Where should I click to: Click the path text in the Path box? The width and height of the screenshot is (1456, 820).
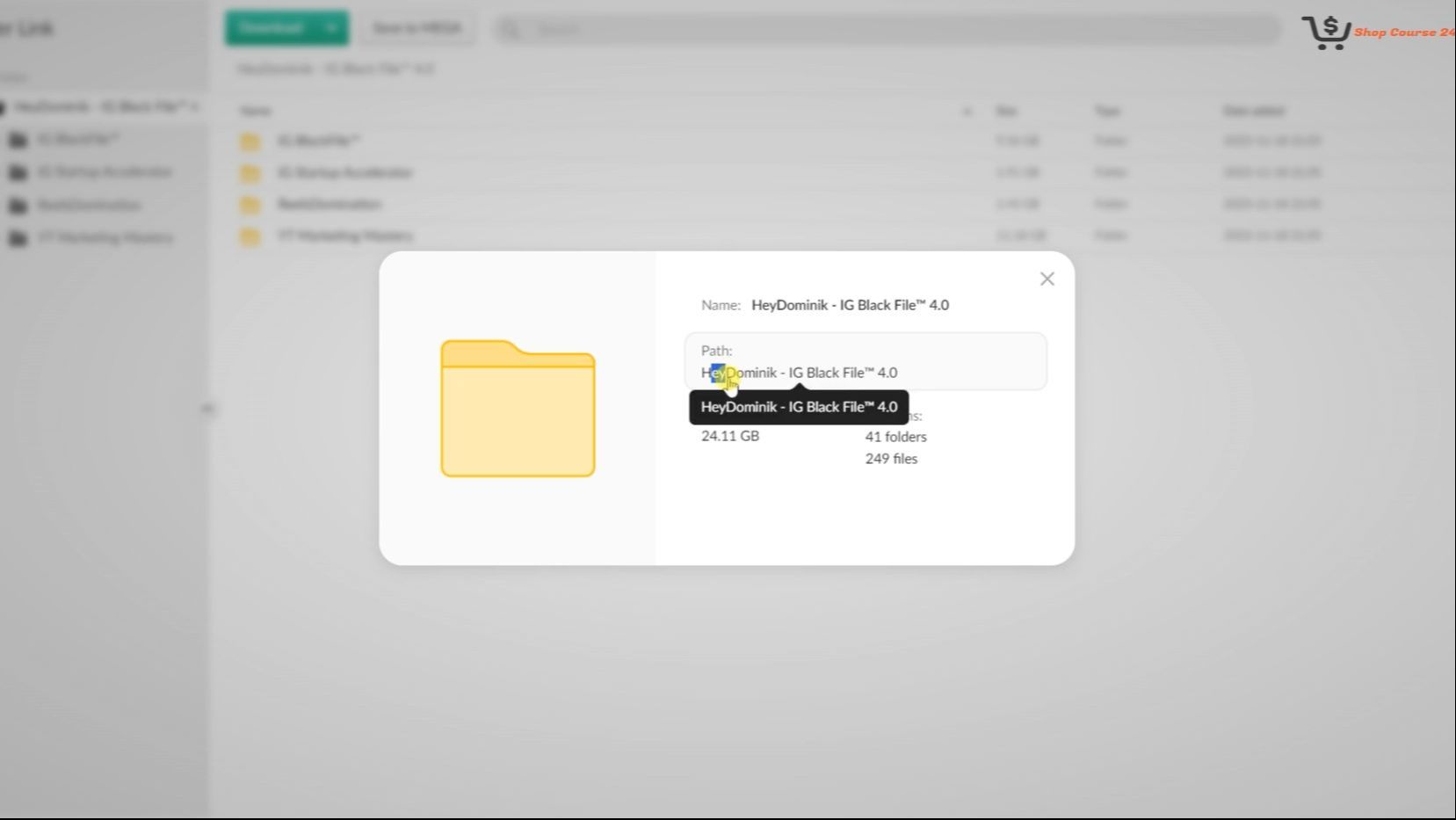(799, 373)
